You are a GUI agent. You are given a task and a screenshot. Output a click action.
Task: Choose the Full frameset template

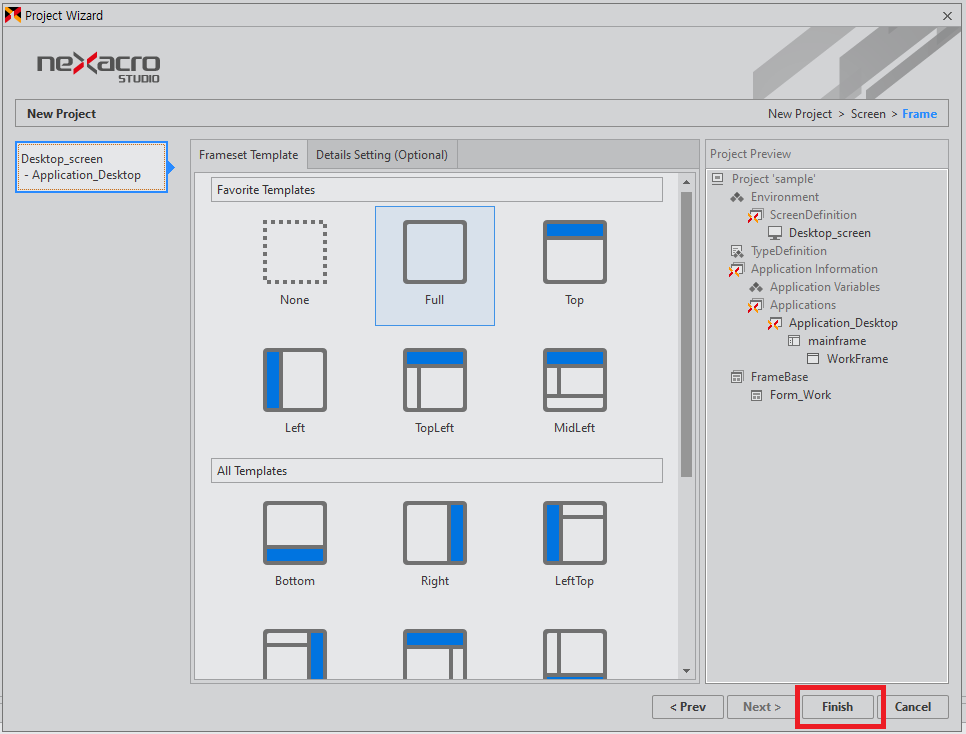coord(434,253)
